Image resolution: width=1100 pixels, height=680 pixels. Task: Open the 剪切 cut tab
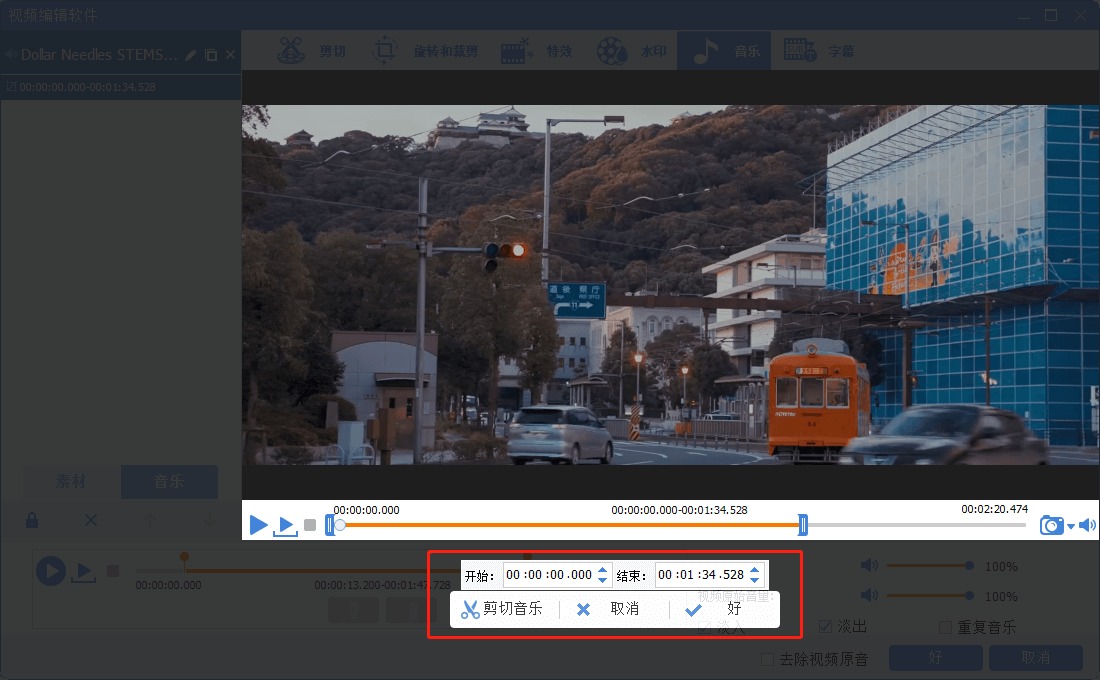[312, 51]
